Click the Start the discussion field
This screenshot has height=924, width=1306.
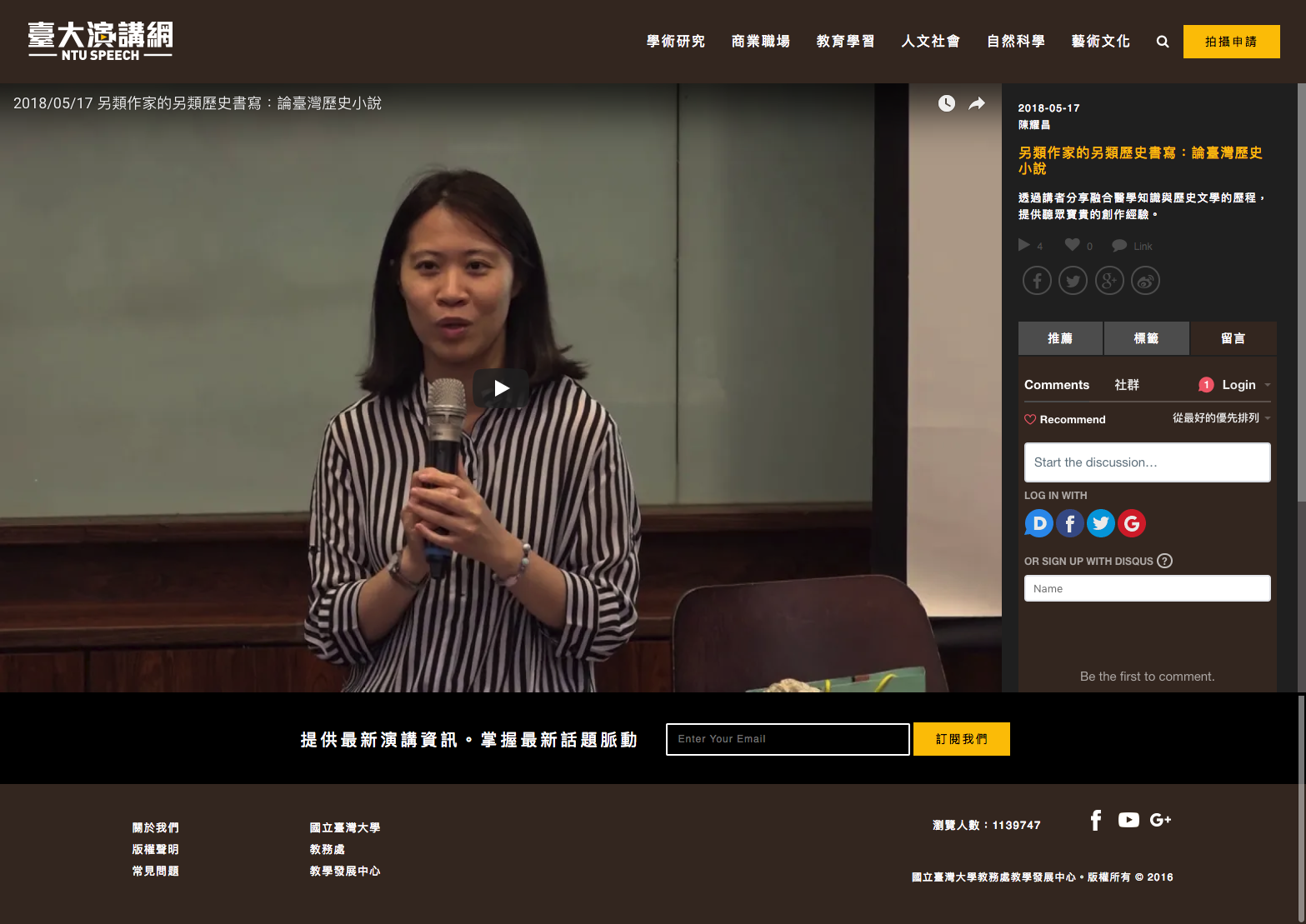coord(1147,462)
